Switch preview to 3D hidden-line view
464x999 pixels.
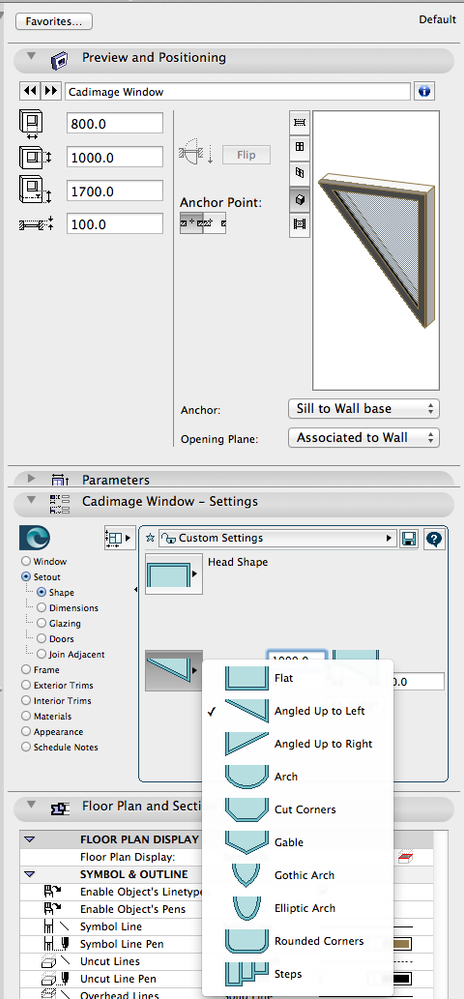point(300,173)
